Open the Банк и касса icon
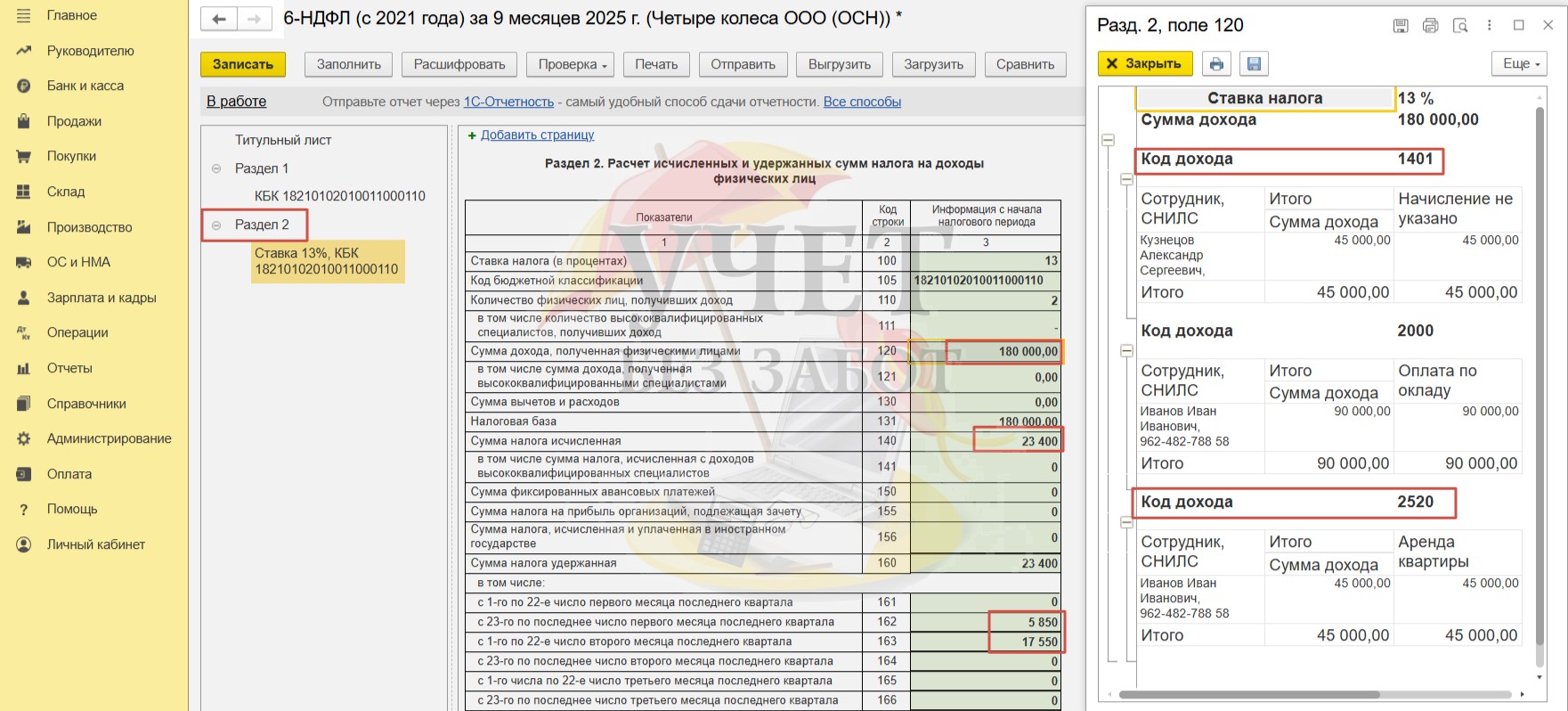This screenshot has height=711, width=1568. click(24, 86)
